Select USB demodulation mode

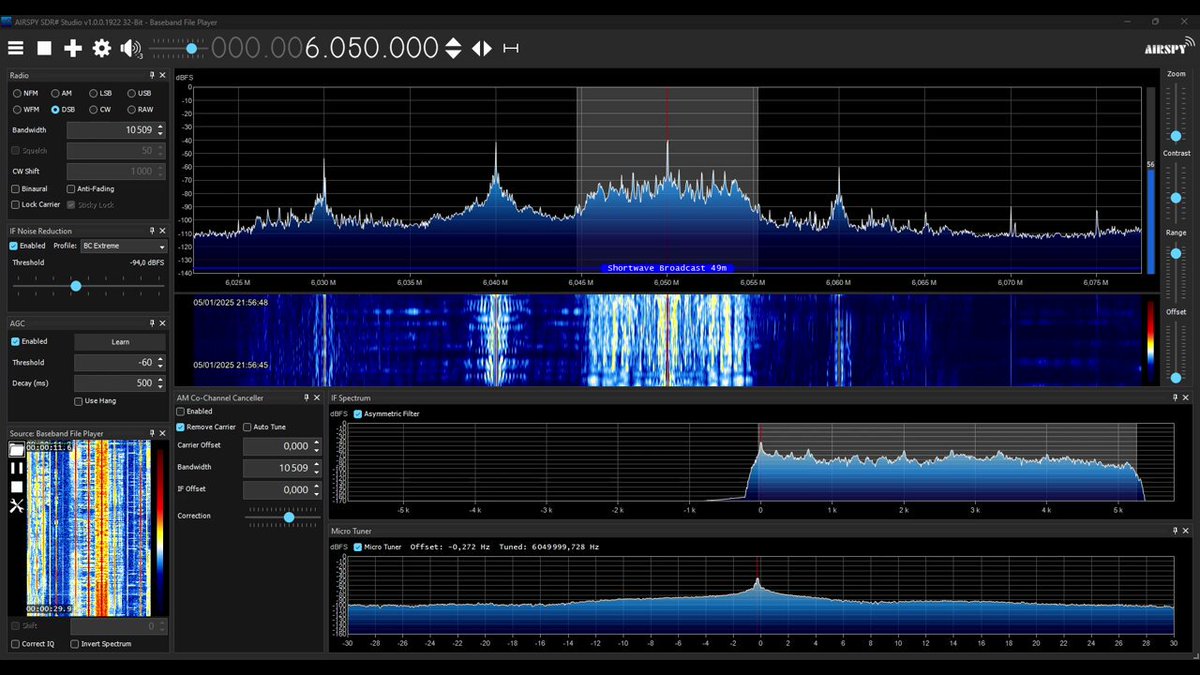tap(138, 93)
